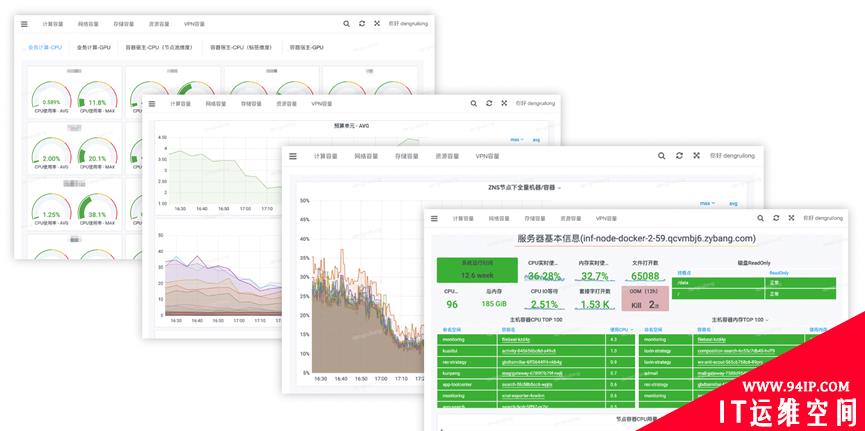The width and height of the screenshot is (865, 431).
Task: Open max legend dropdown in the ZNS节点 chart window
Action: pos(707,203)
